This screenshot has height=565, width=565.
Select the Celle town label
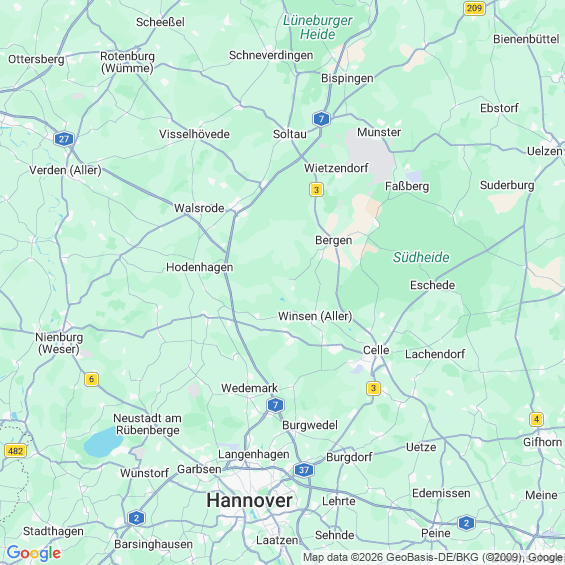click(376, 350)
